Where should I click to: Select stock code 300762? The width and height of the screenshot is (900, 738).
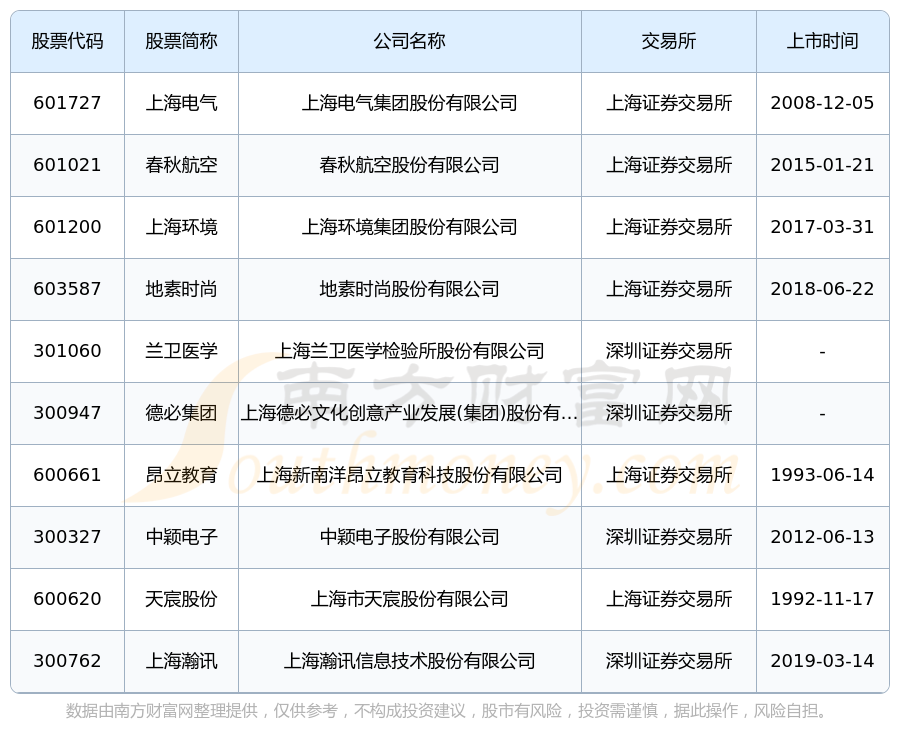(67, 661)
